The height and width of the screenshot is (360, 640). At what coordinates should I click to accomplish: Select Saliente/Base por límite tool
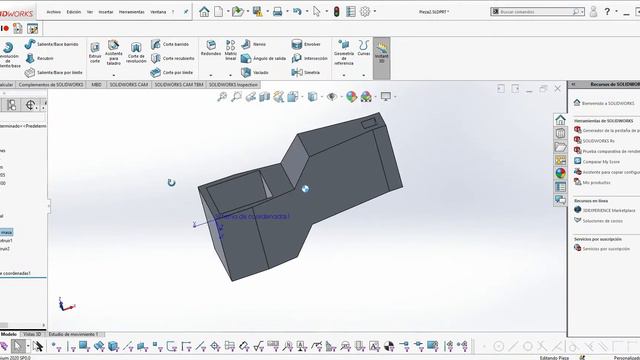(53, 73)
